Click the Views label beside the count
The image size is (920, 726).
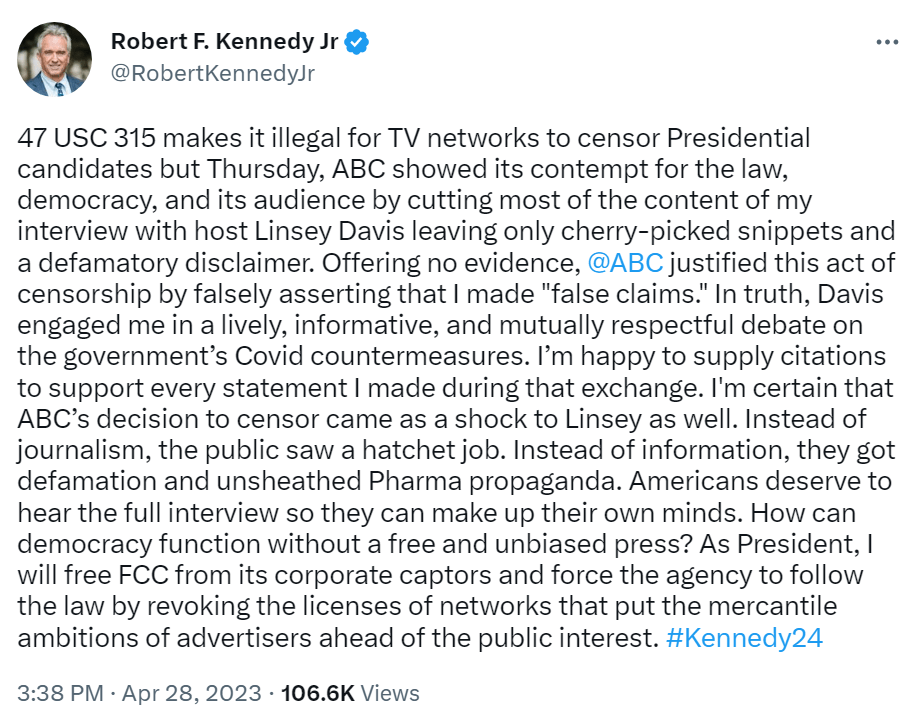click(x=387, y=693)
